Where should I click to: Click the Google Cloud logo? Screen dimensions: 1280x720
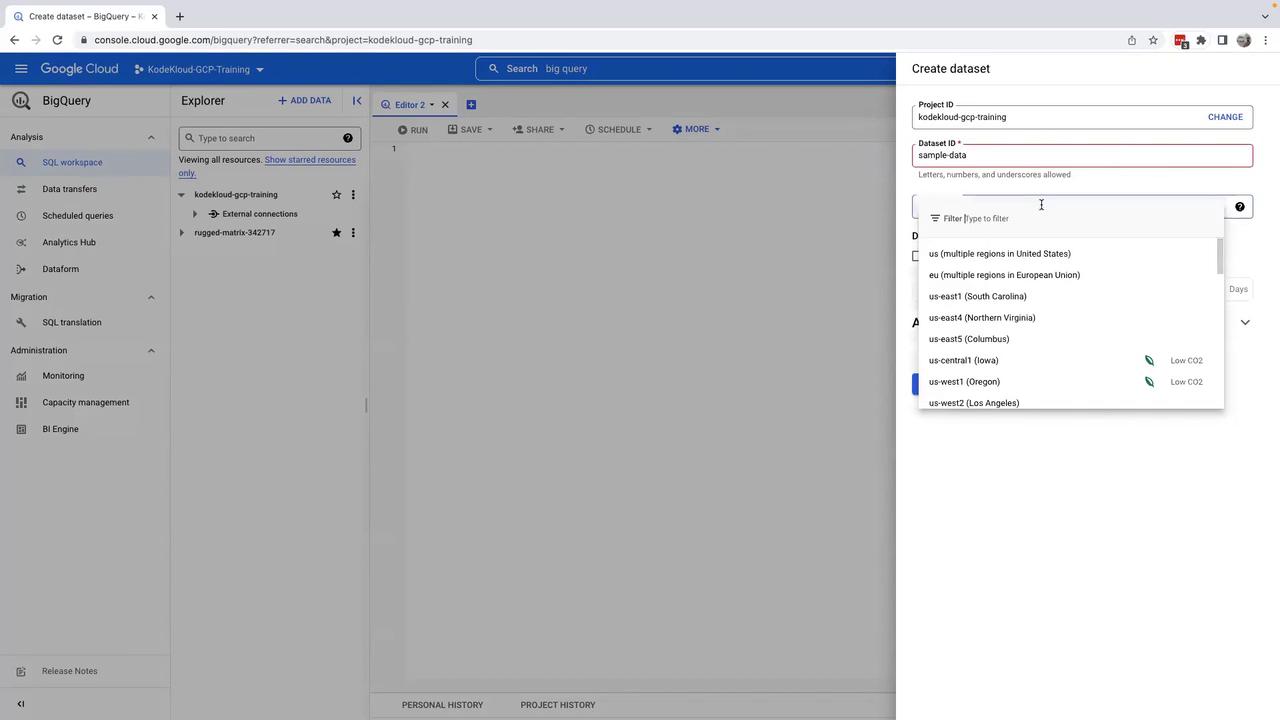tap(79, 69)
